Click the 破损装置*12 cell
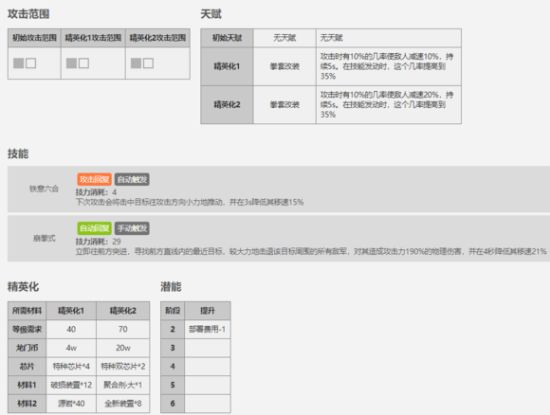Image resolution: width=550 pixels, height=415 pixels. (71, 385)
